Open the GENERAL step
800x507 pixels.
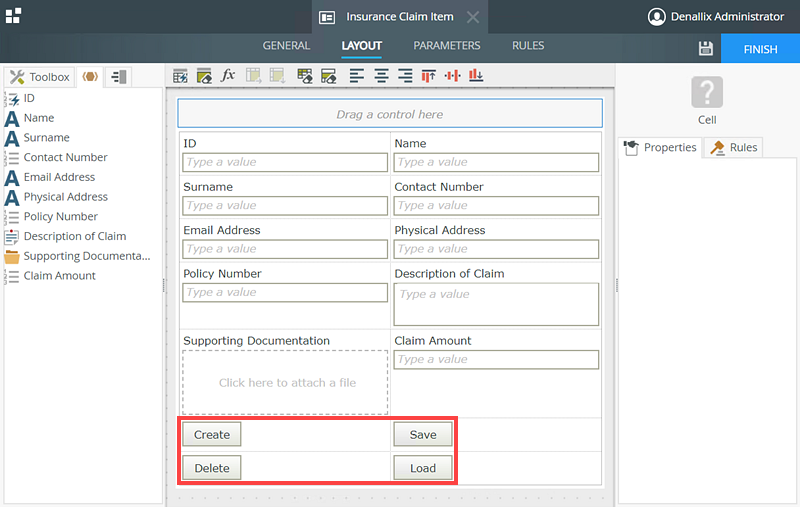click(x=286, y=46)
